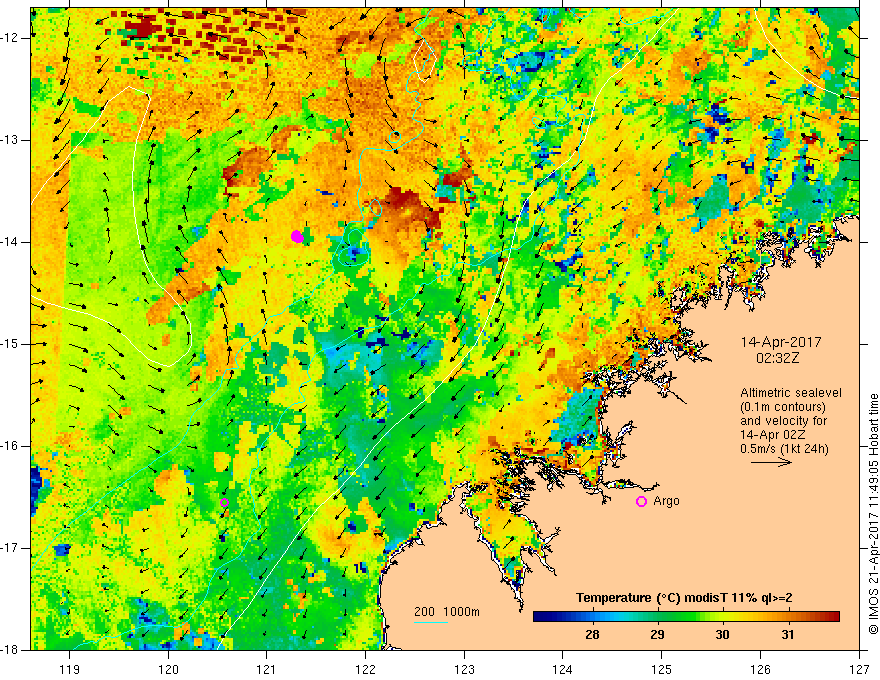880x680 pixels.
Task: Click the latitude label '-17'
Action: click(11, 548)
